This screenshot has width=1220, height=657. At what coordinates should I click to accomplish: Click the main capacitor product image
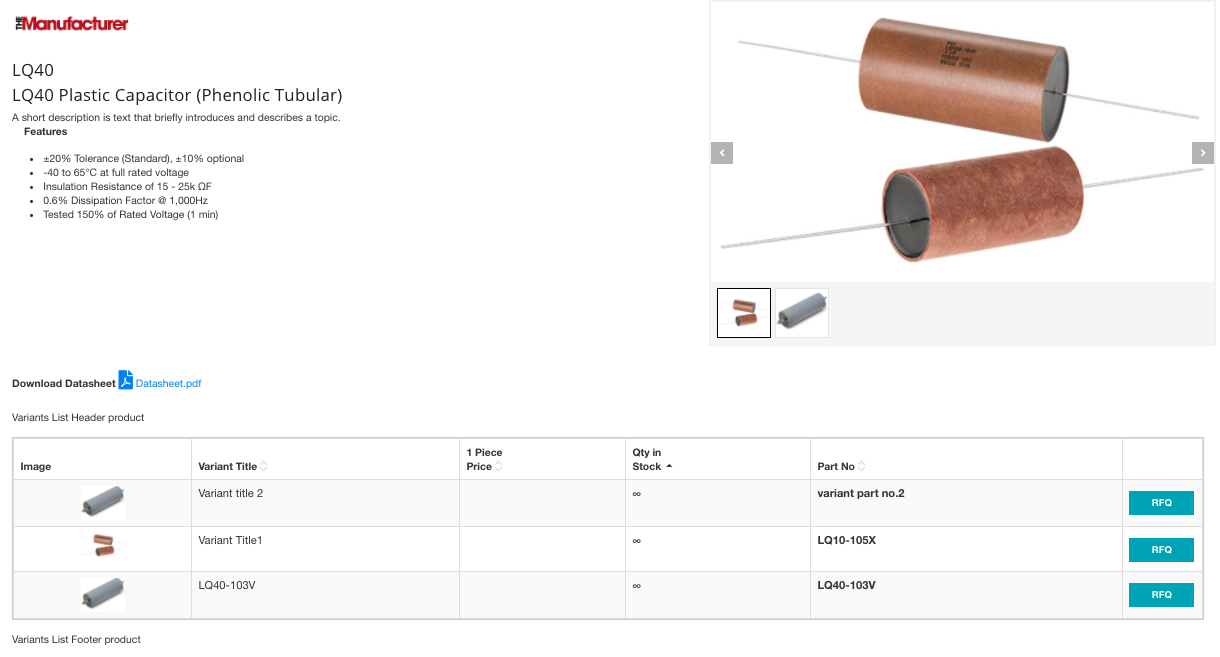[x=962, y=142]
